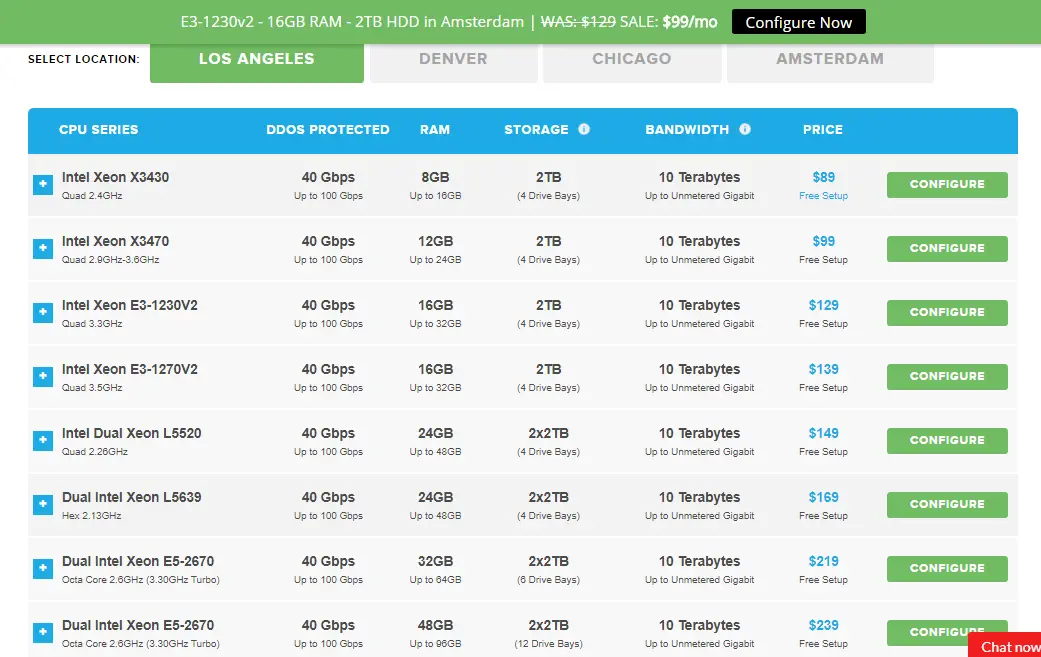Click the Intel Dual Xeon L5520 name
The height and width of the screenshot is (657, 1041).
point(131,433)
